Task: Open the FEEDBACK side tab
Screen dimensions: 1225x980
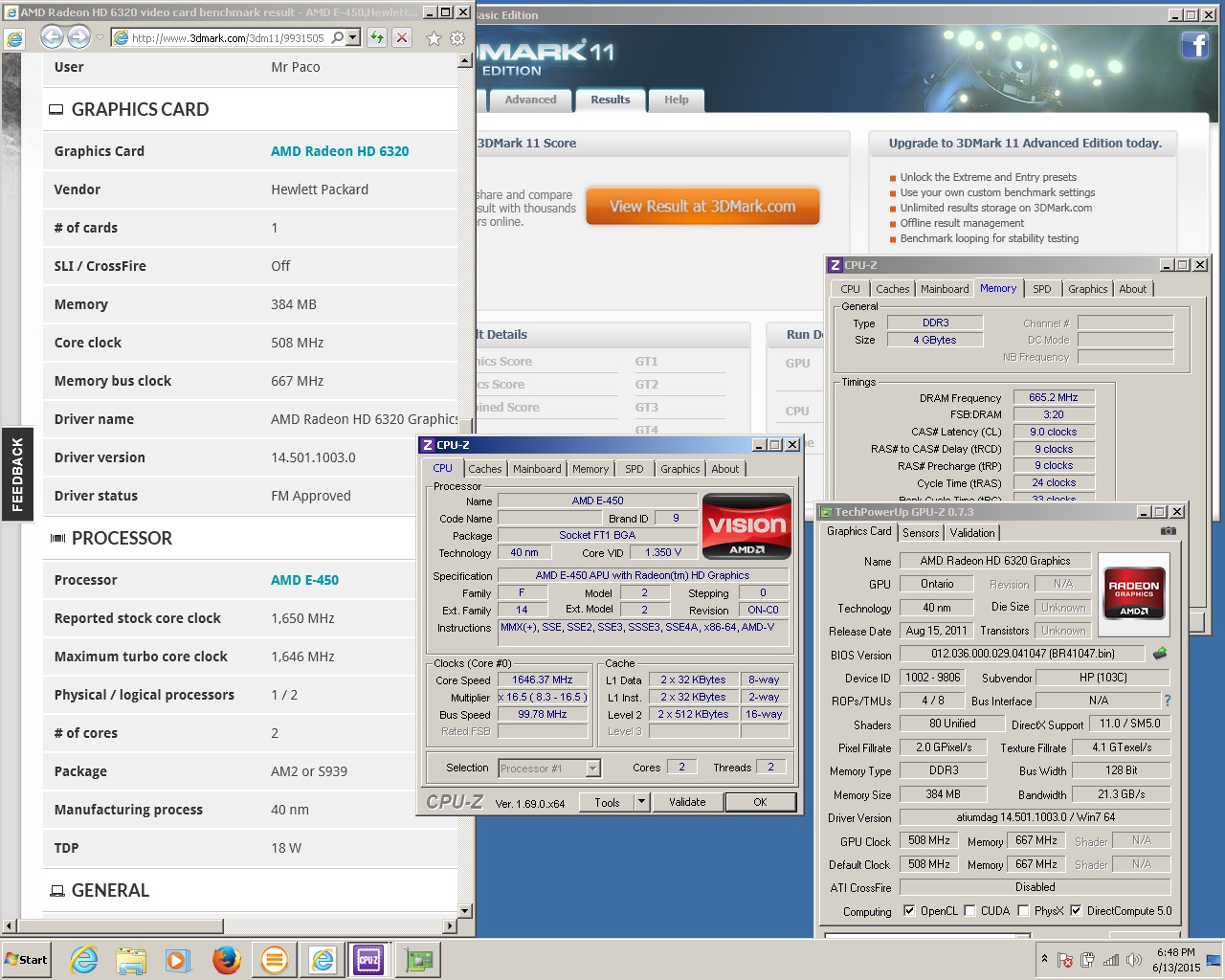Action: 16,474
